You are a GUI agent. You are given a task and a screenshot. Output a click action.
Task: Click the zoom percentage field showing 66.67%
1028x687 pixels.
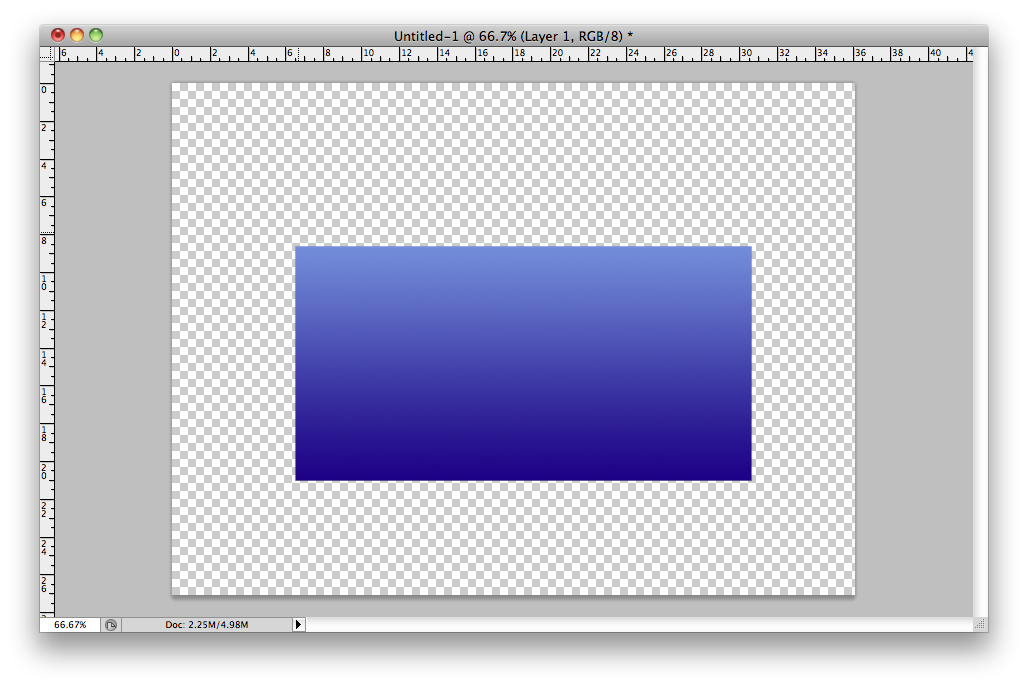[70, 625]
